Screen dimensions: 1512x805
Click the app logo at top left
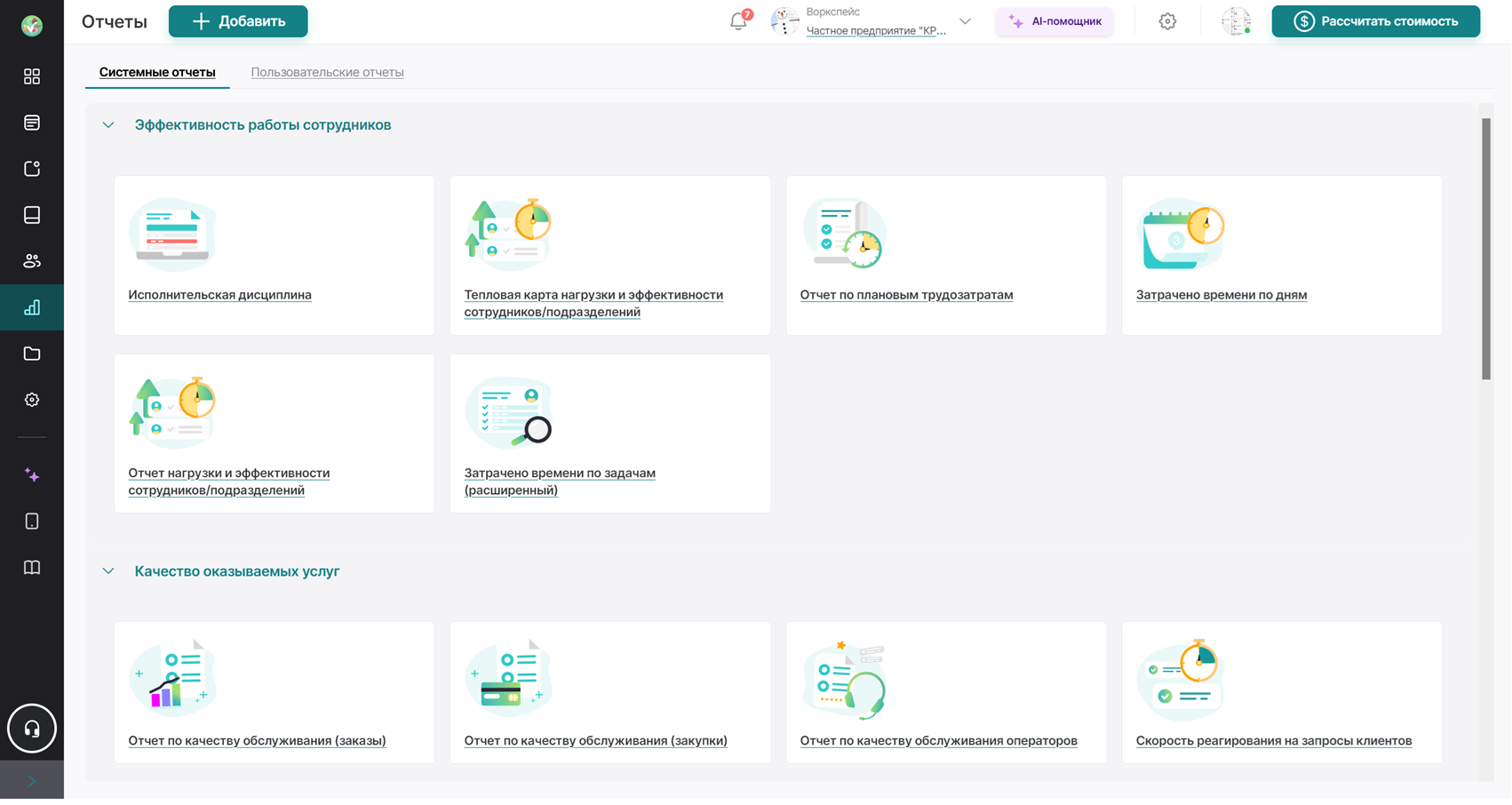(32, 26)
